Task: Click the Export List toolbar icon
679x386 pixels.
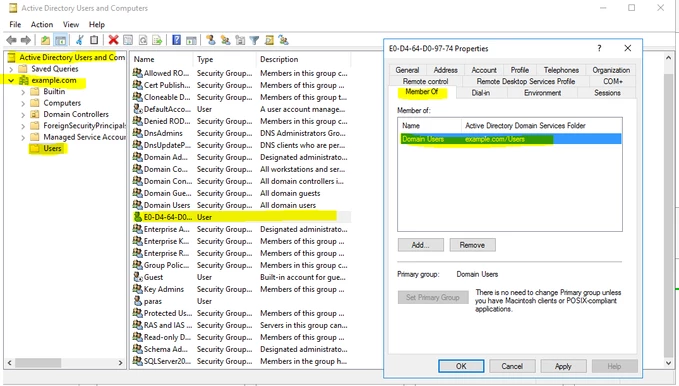Action: click(x=157, y=40)
